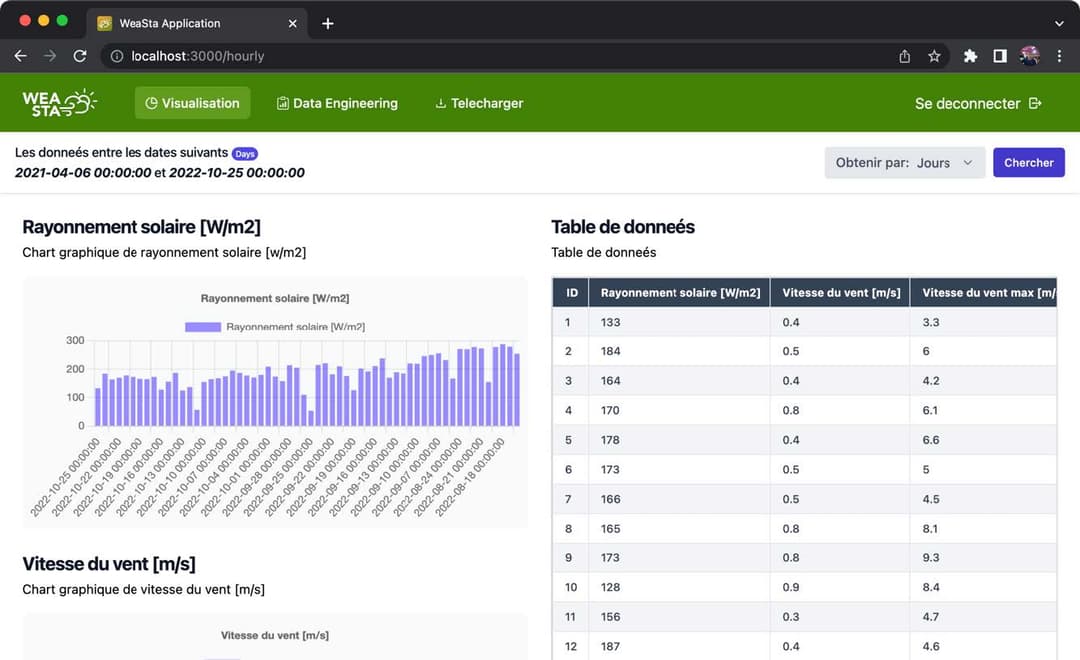Click the Rayonnement solaire [W/m2] column header
Image resolution: width=1080 pixels, height=660 pixels.
click(680, 293)
